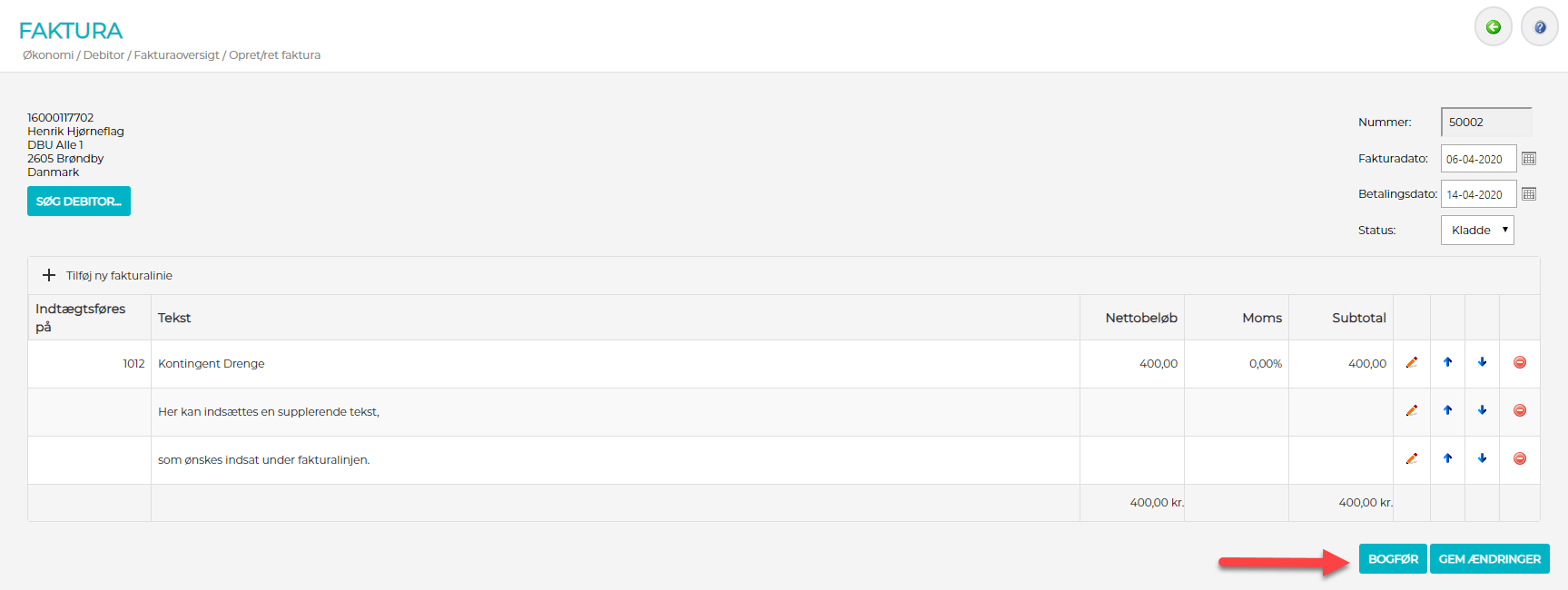Go to Fakturaoversigt in the breadcrumb

coord(176,55)
